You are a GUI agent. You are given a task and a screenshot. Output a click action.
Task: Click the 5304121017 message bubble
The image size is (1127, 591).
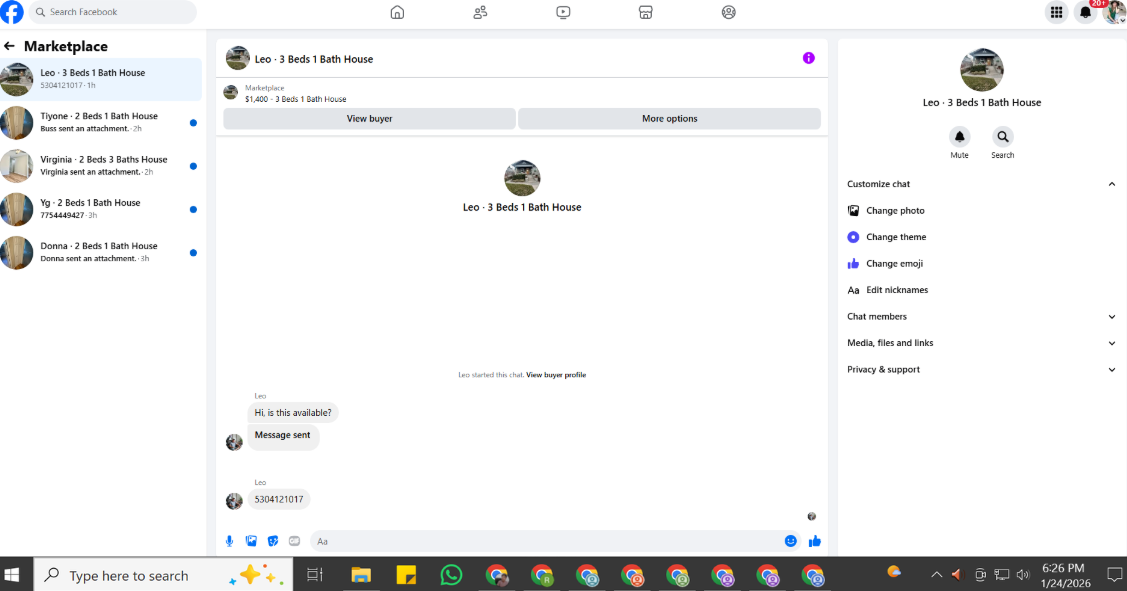pyautogui.click(x=279, y=500)
